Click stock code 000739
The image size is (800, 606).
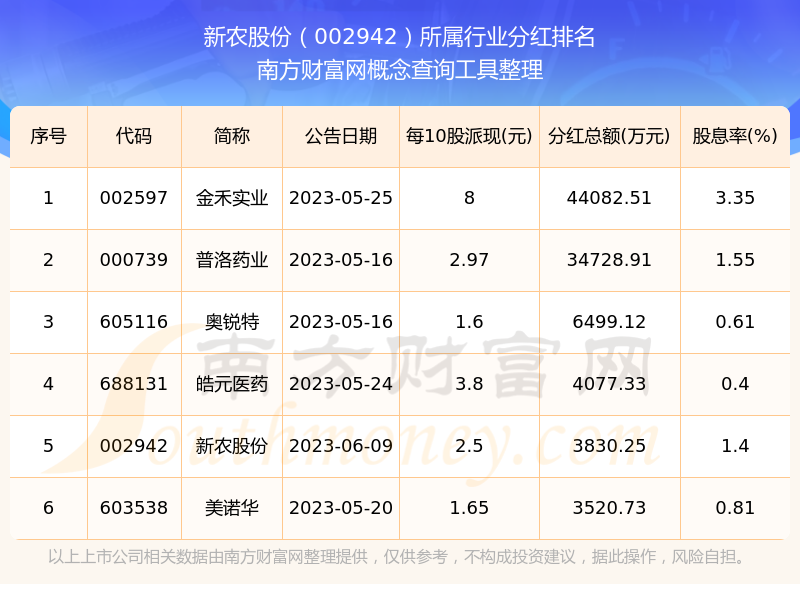(134, 260)
